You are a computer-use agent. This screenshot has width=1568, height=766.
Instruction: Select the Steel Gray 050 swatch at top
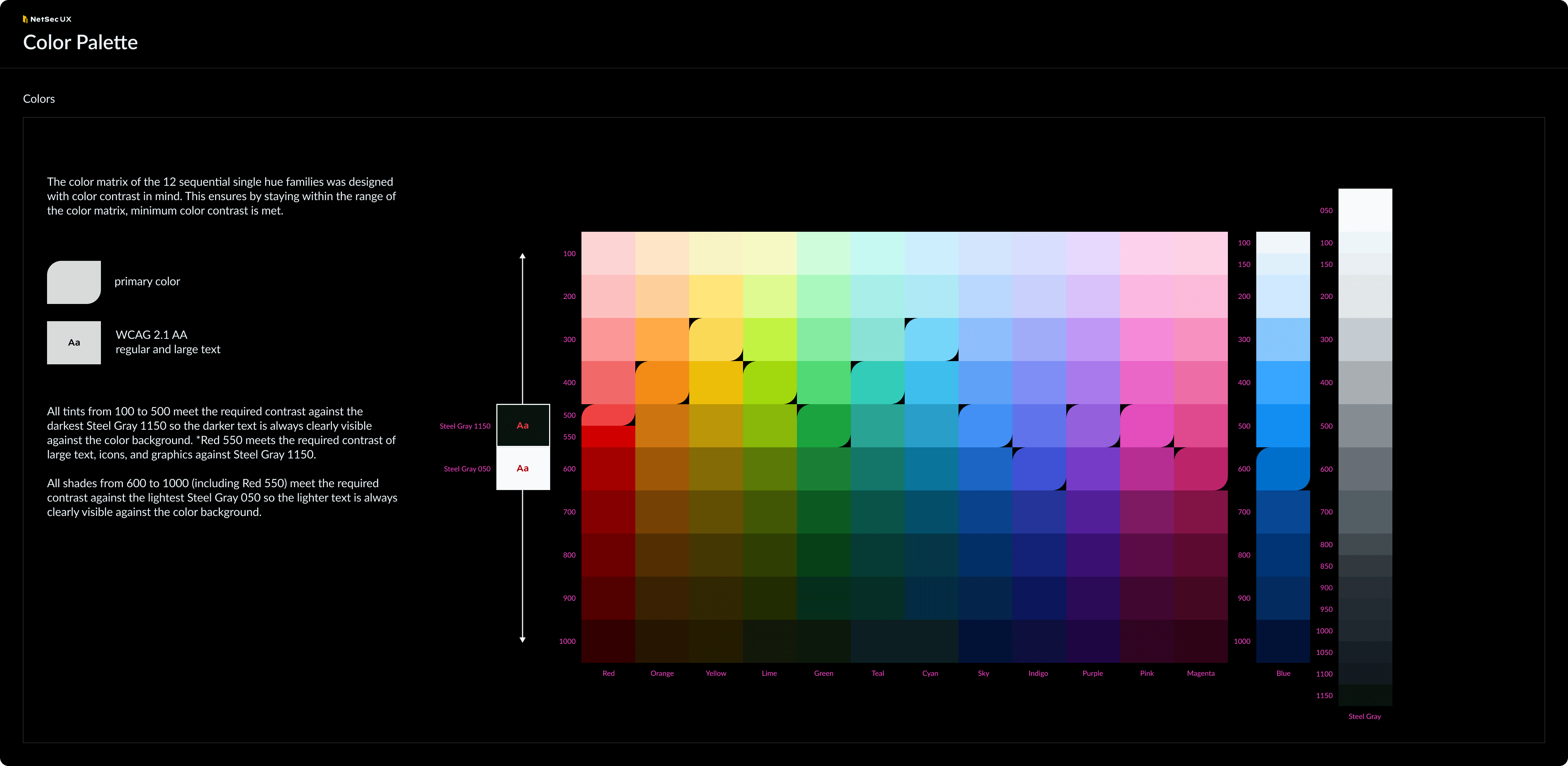(1365, 210)
